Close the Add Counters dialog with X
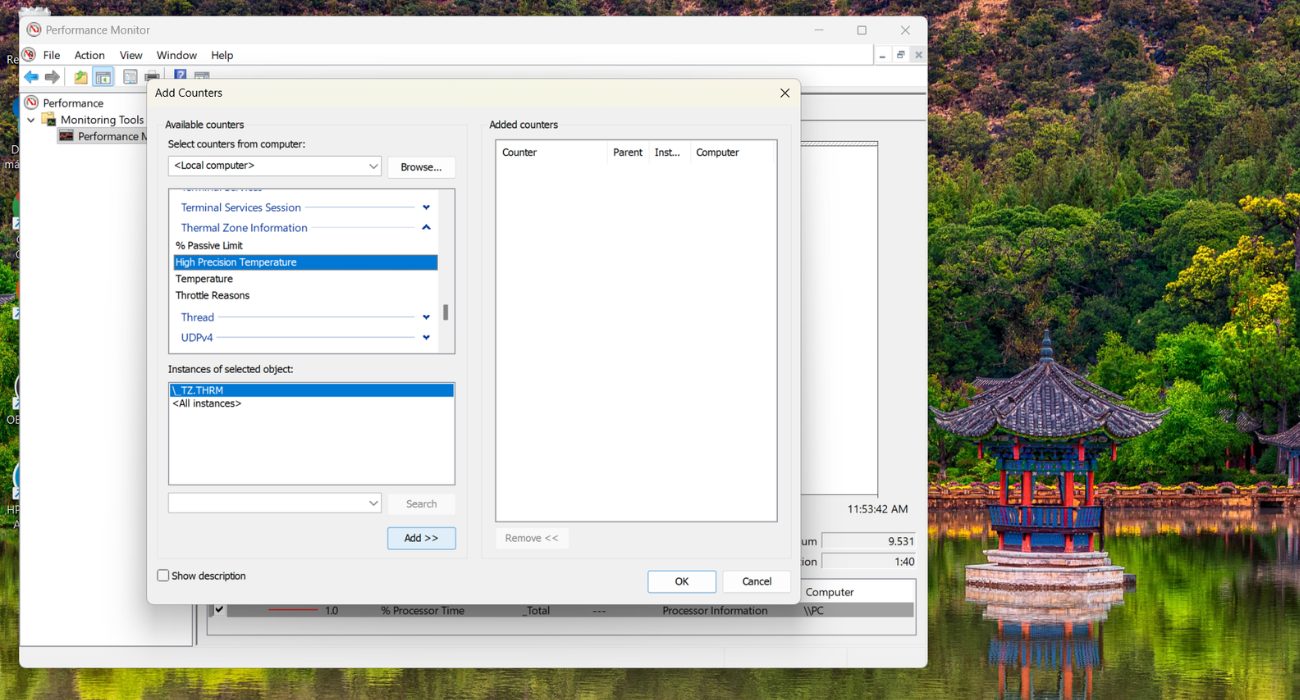 click(784, 93)
